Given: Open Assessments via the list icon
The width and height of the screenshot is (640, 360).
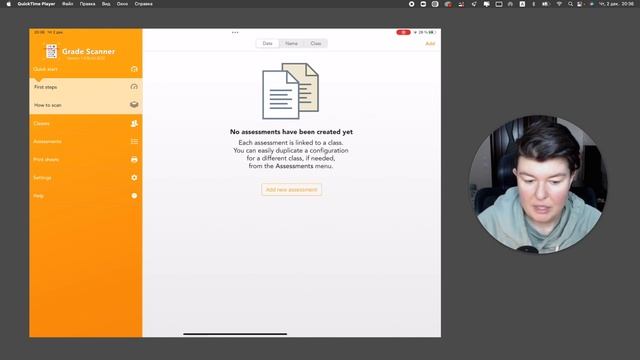Looking at the screenshot, I should pos(134,141).
